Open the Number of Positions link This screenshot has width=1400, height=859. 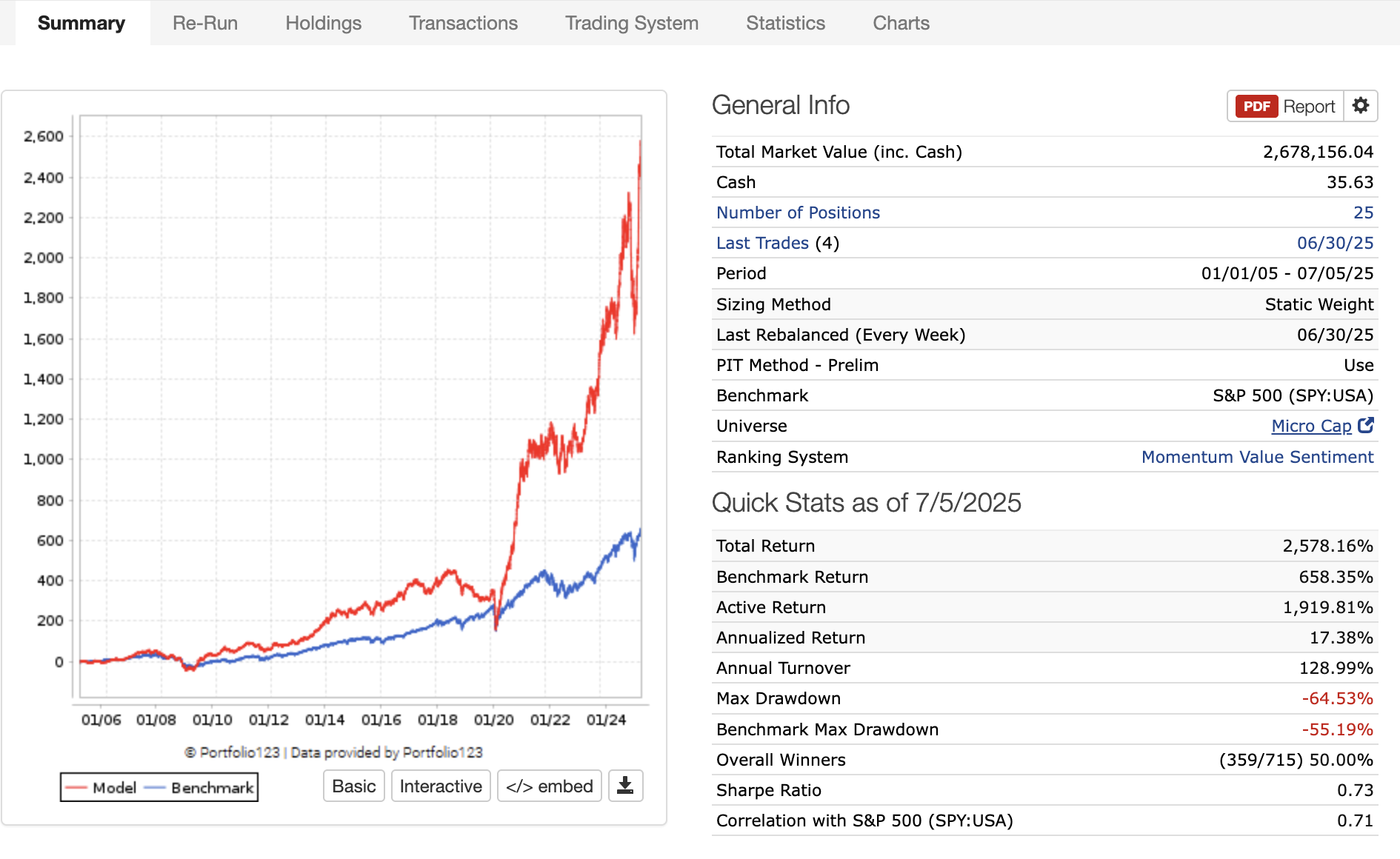click(798, 213)
